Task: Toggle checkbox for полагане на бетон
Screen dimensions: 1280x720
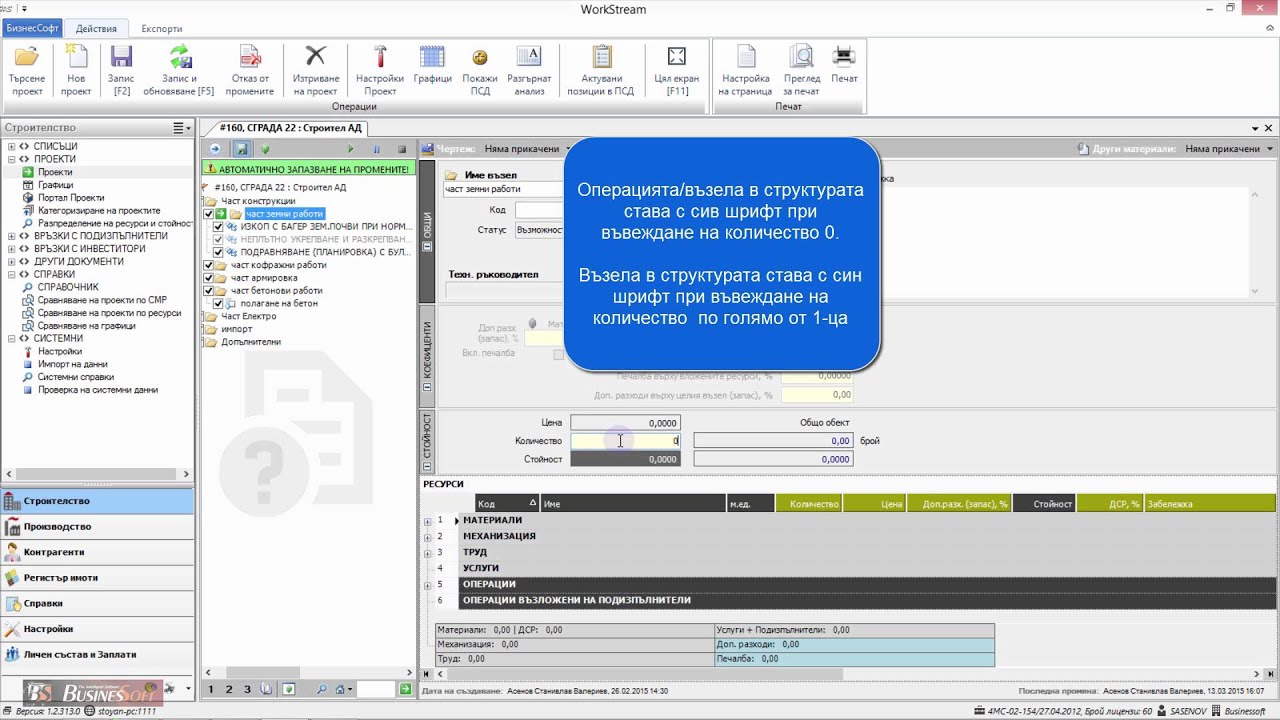Action: (x=219, y=303)
